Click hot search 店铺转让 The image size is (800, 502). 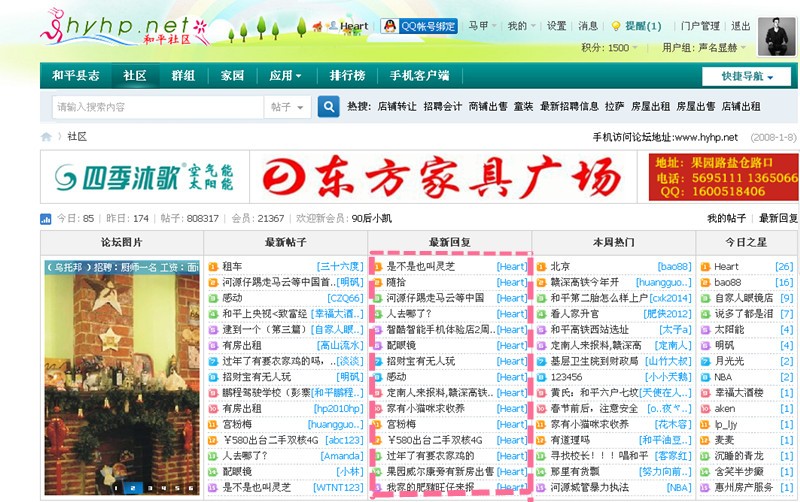coord(397,107)
